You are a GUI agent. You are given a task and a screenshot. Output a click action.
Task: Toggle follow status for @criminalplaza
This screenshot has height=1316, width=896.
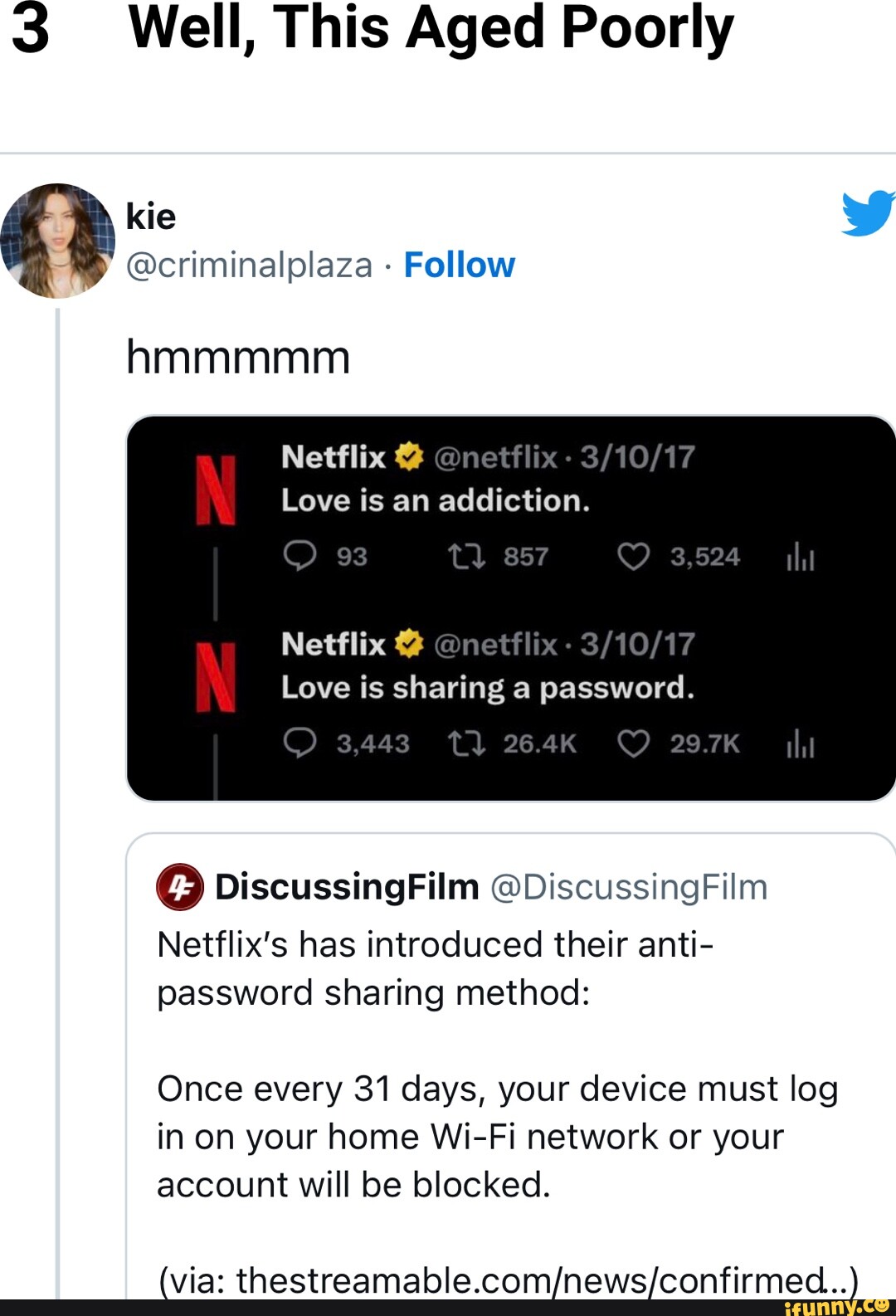pyautogui.click(x=458, y=264)
